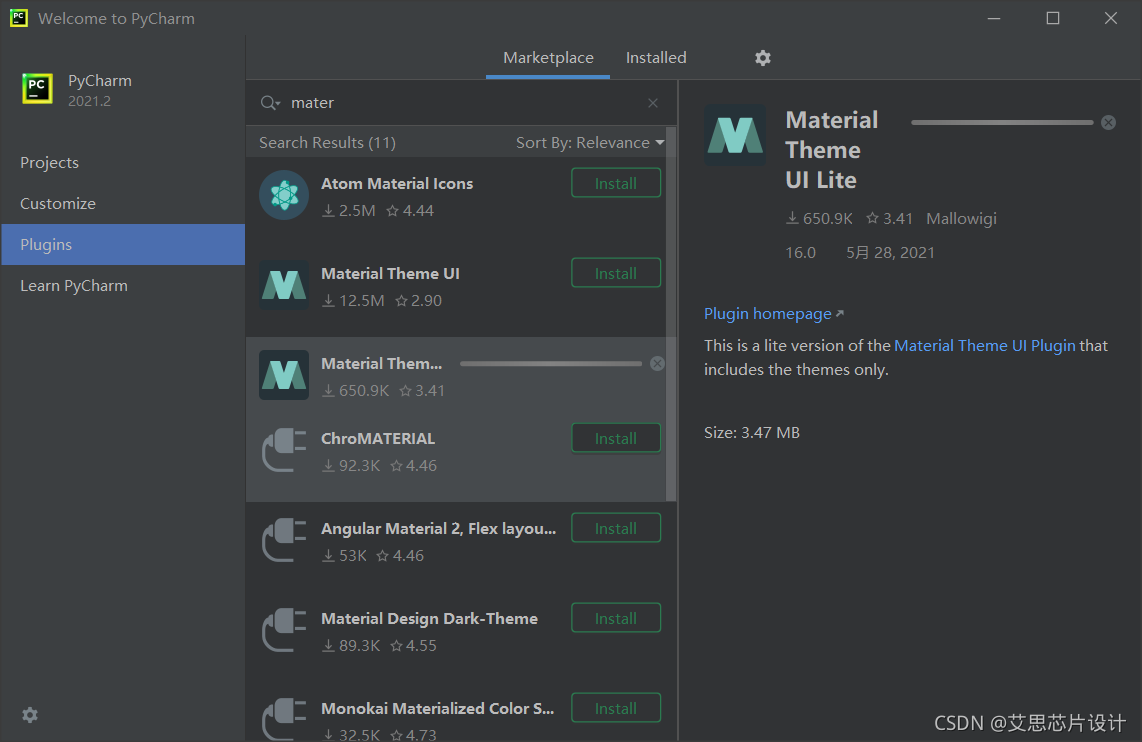Click the 12.5M downloads count
This screenshot has height=742, width=1142.
coord(353,301)
